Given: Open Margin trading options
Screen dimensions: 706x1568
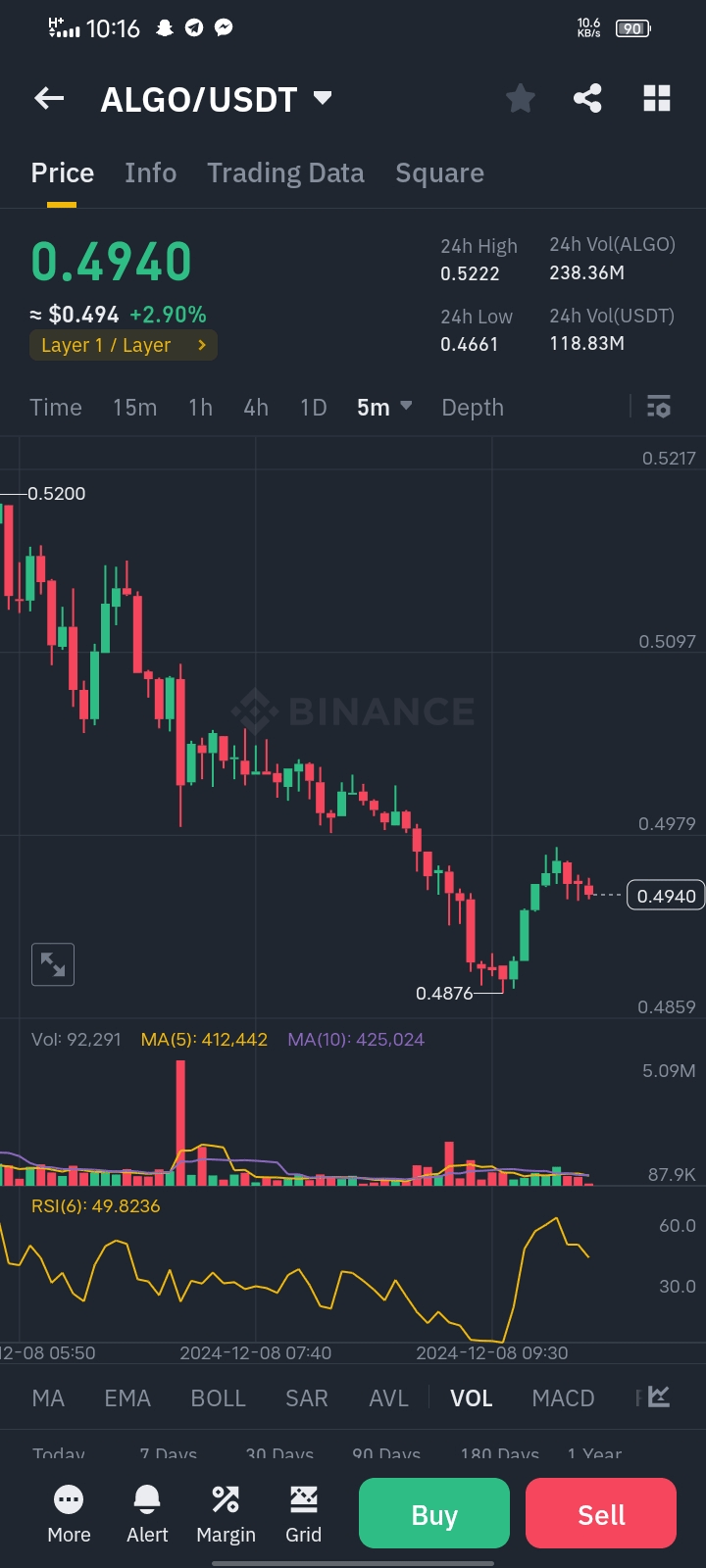Looking at the screenshot, I should coord(225,1514).
